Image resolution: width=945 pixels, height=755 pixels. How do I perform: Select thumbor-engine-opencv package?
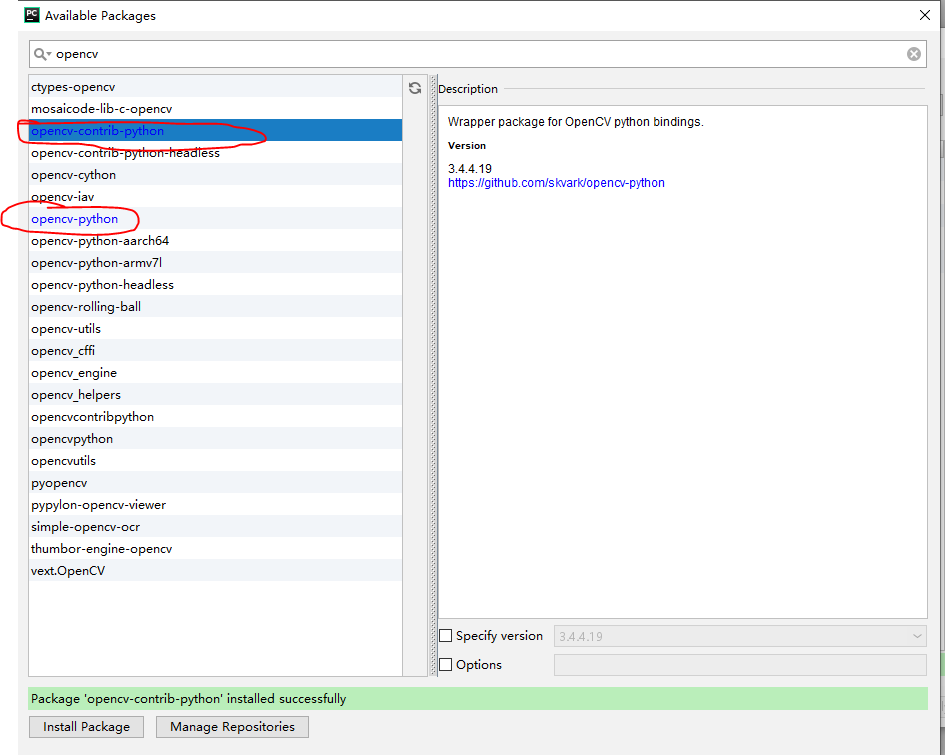(x=215, y=549)
